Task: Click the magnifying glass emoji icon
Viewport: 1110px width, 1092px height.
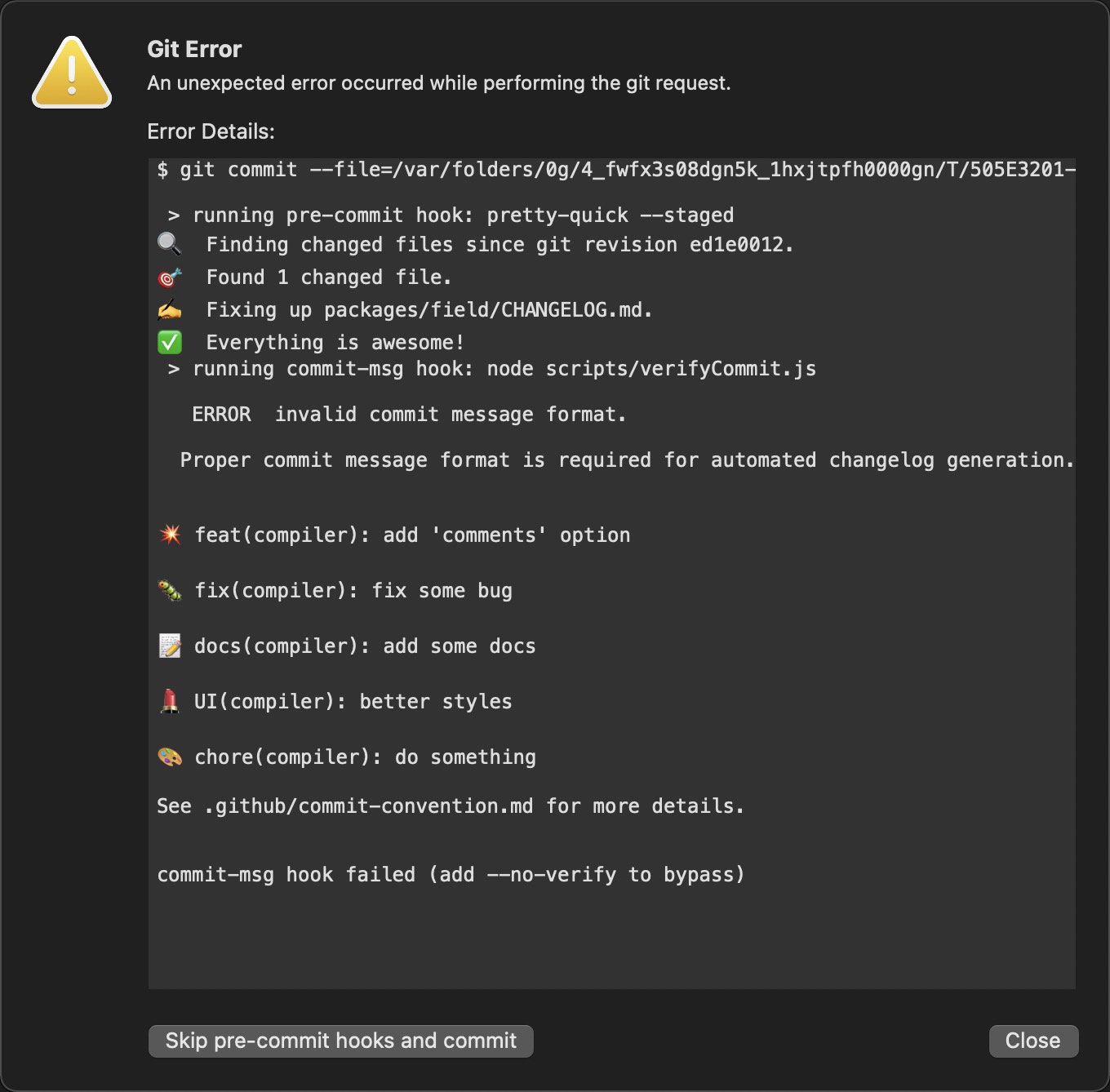Action: pyautogui.click(x=169, y=244)
